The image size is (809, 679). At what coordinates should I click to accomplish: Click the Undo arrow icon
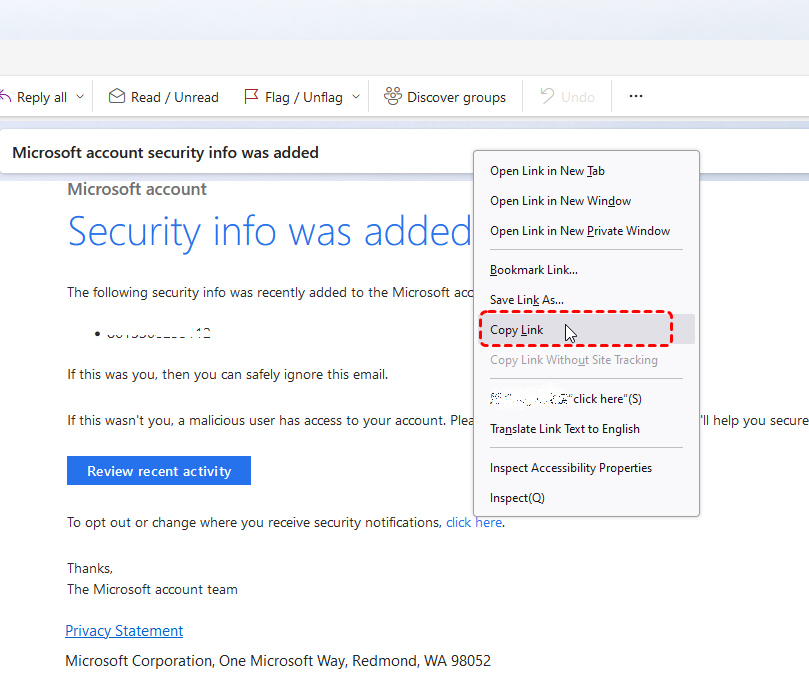(x=547, y=97)
